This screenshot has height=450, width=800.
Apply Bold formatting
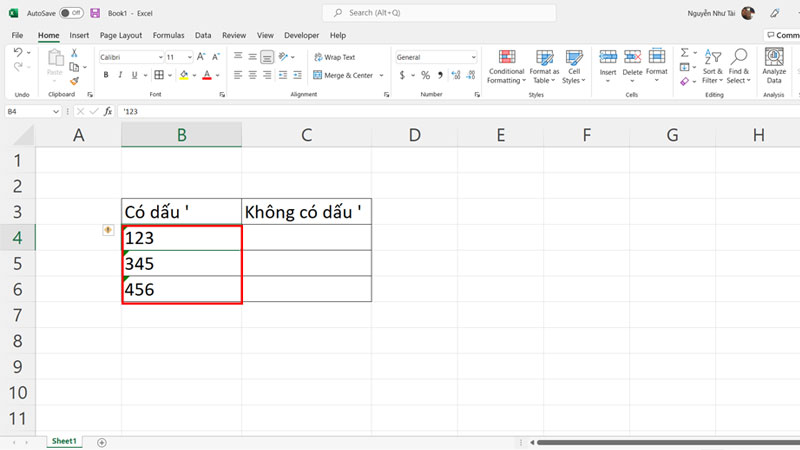(x=105, y=75)
